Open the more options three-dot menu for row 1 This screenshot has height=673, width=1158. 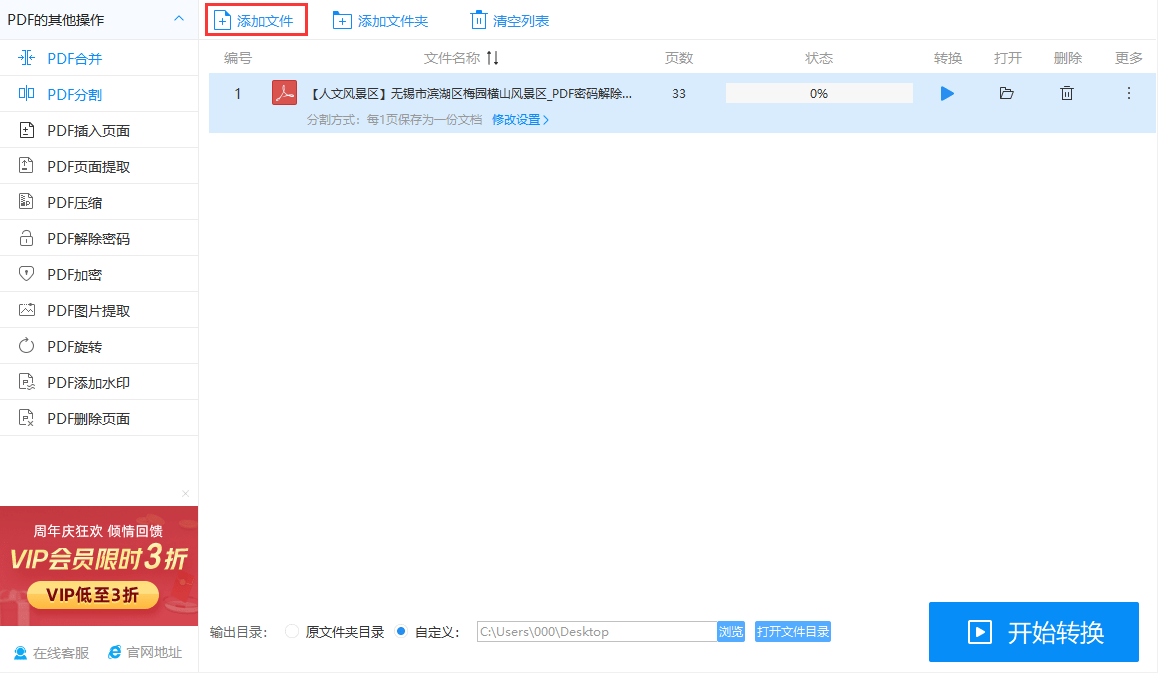[1128, 93]
